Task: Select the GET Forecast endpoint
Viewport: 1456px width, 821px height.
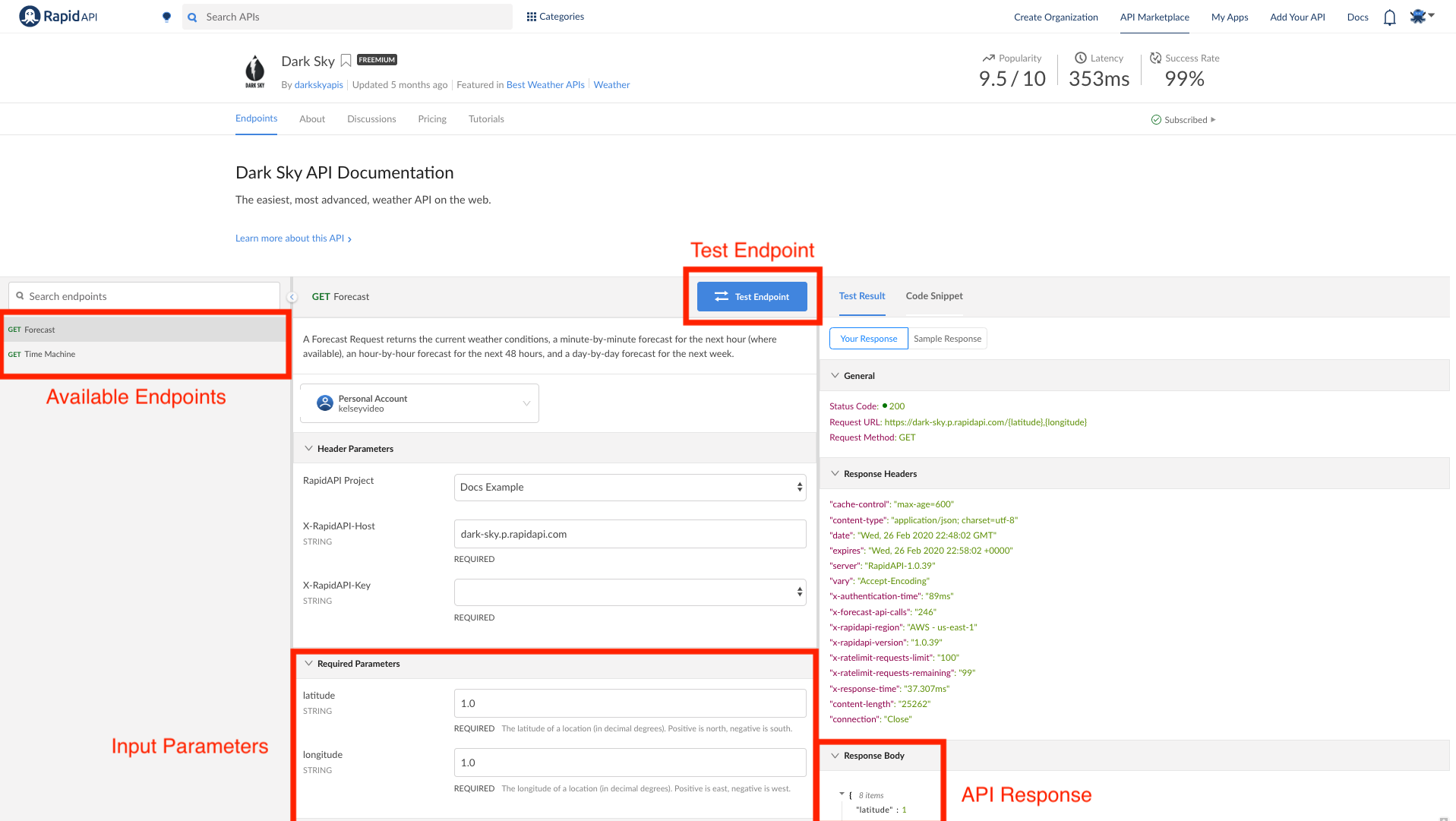Action: click(x=144, y=330)
